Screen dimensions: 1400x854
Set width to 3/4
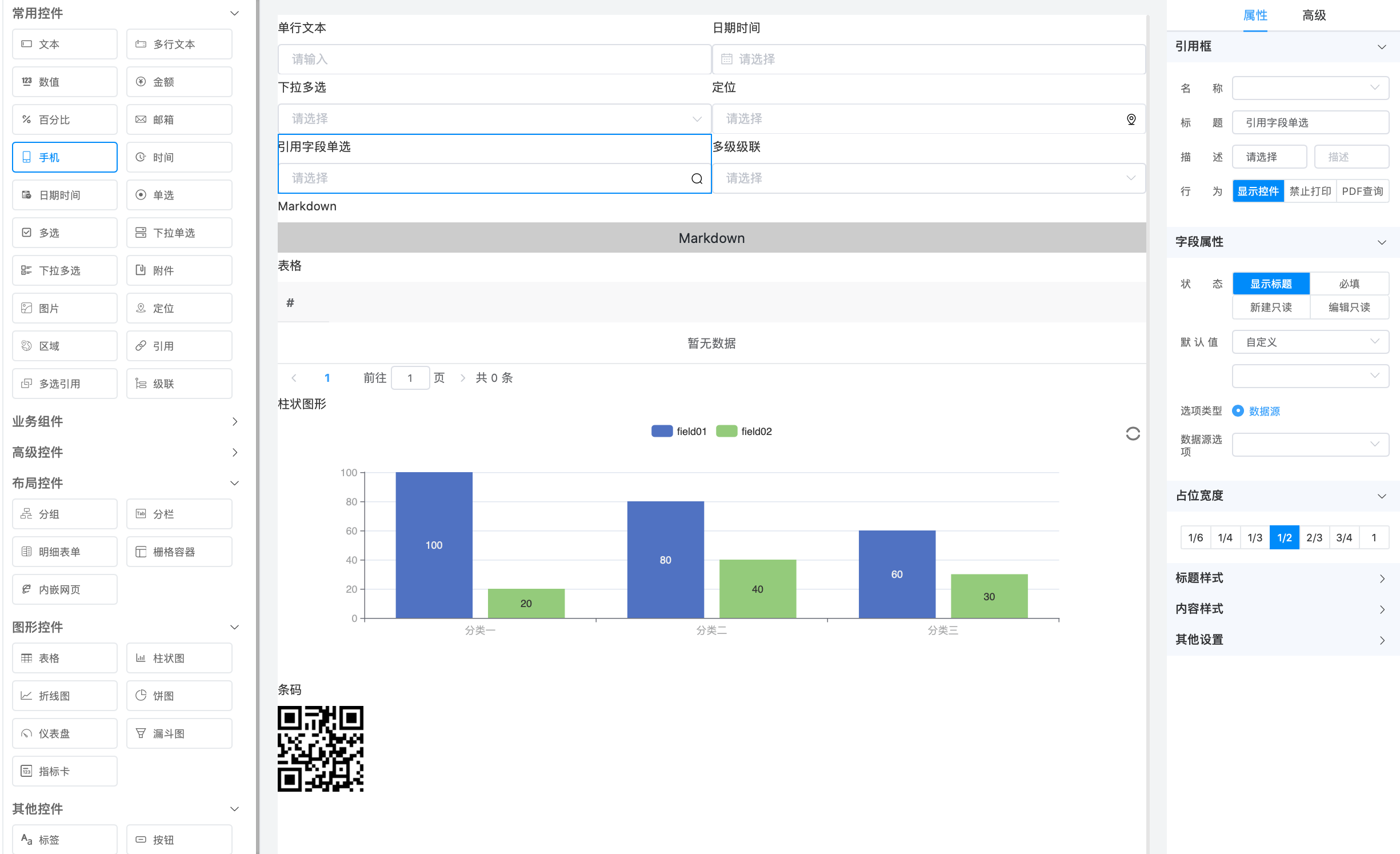1344,537
